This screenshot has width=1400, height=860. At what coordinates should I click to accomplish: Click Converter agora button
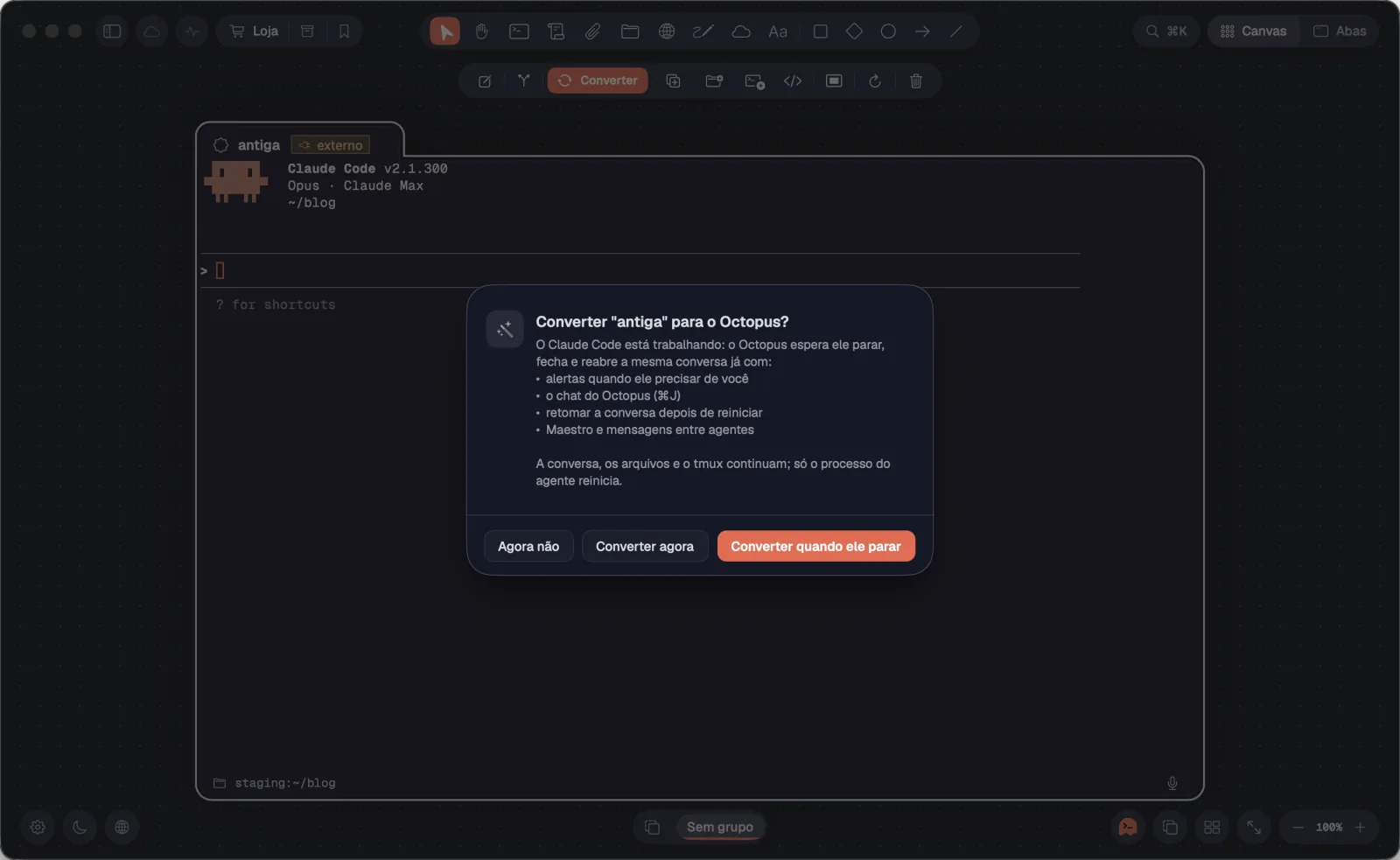click(x=645, y=546)
